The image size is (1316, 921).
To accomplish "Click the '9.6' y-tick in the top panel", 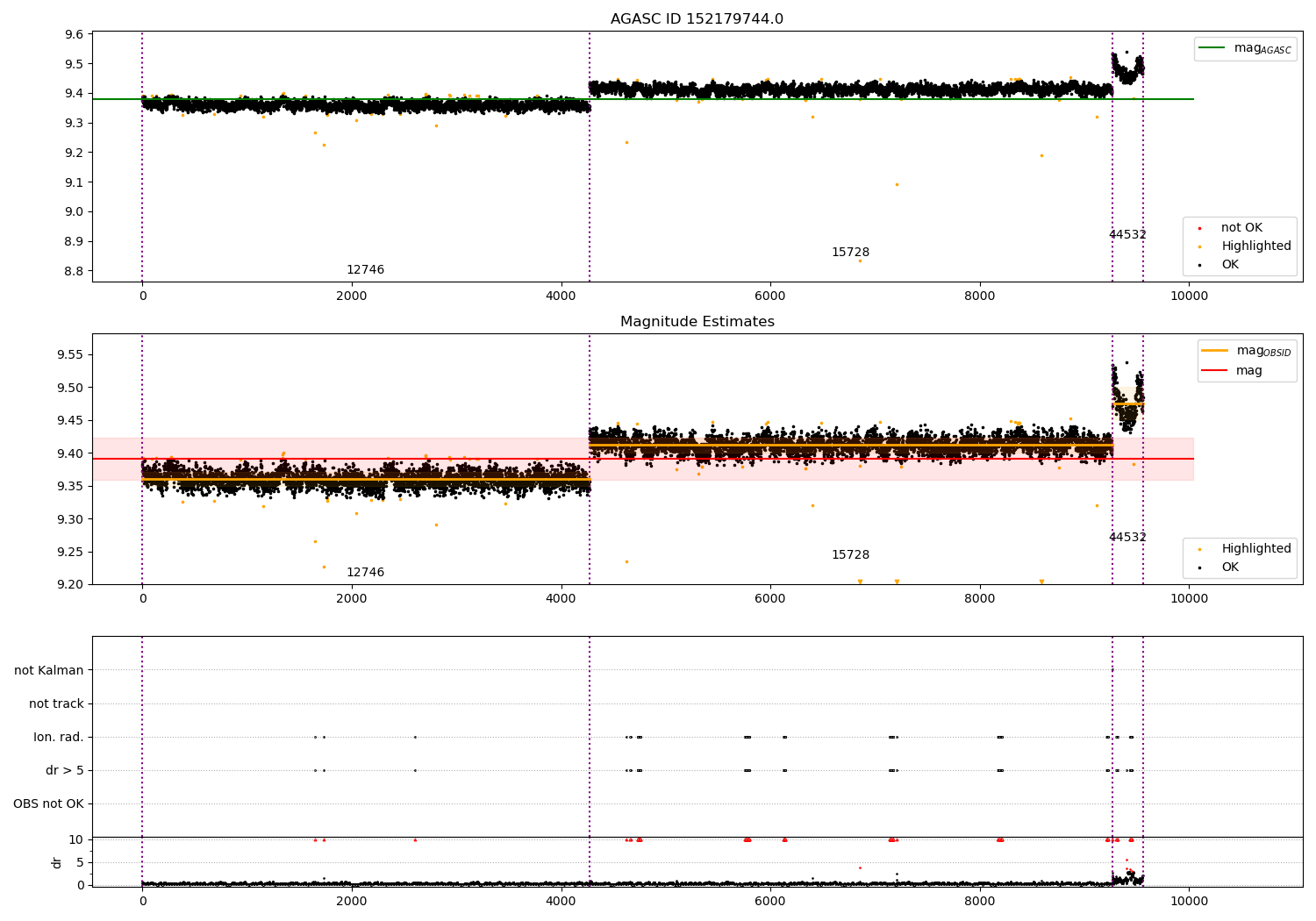I will coord(75,34).
